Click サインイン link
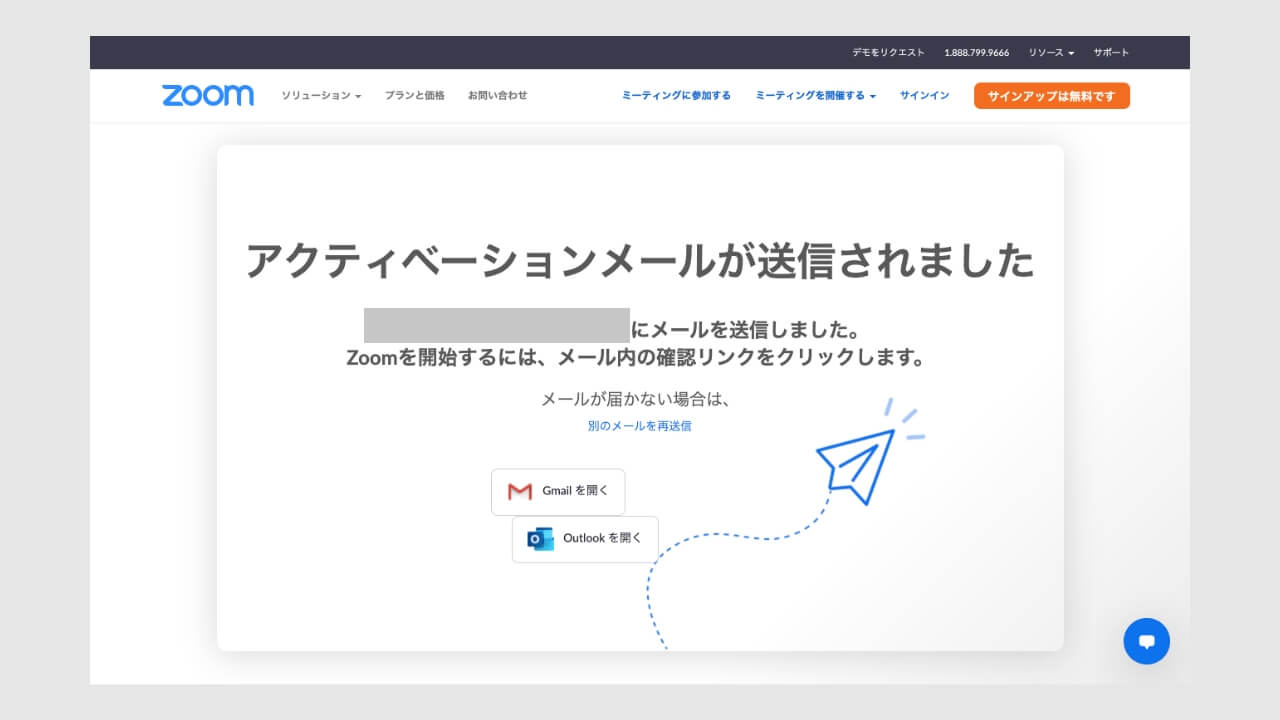Image resolution: width=1280 pixels, height=720 pixels. [924, 96]
